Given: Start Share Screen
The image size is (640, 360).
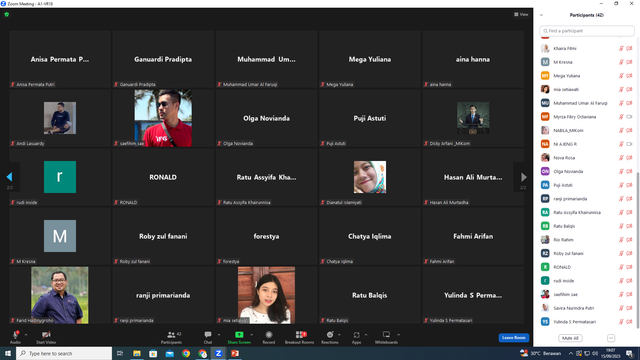Looking at the screenshot, I should point(239,337).
